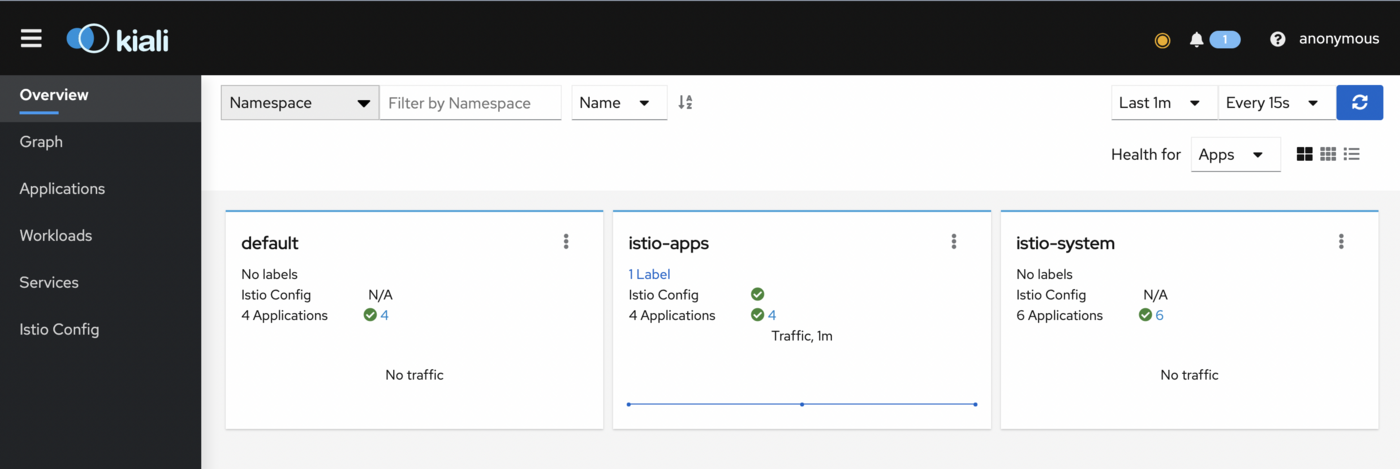Screen dimensions: 1400x469
Task: Open the notifications bell
Action: point(1196,40)
